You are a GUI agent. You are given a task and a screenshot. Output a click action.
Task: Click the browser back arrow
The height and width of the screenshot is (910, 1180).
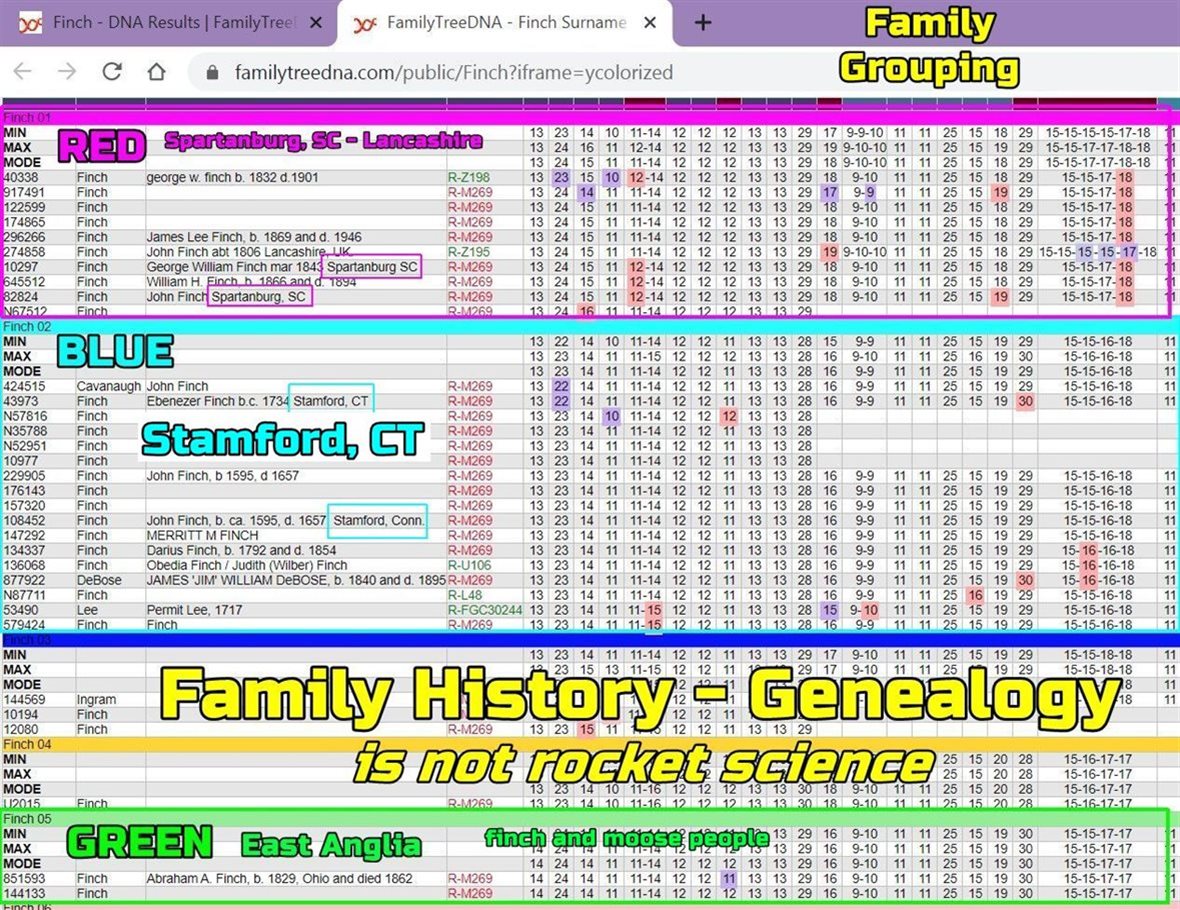point(22,72)
